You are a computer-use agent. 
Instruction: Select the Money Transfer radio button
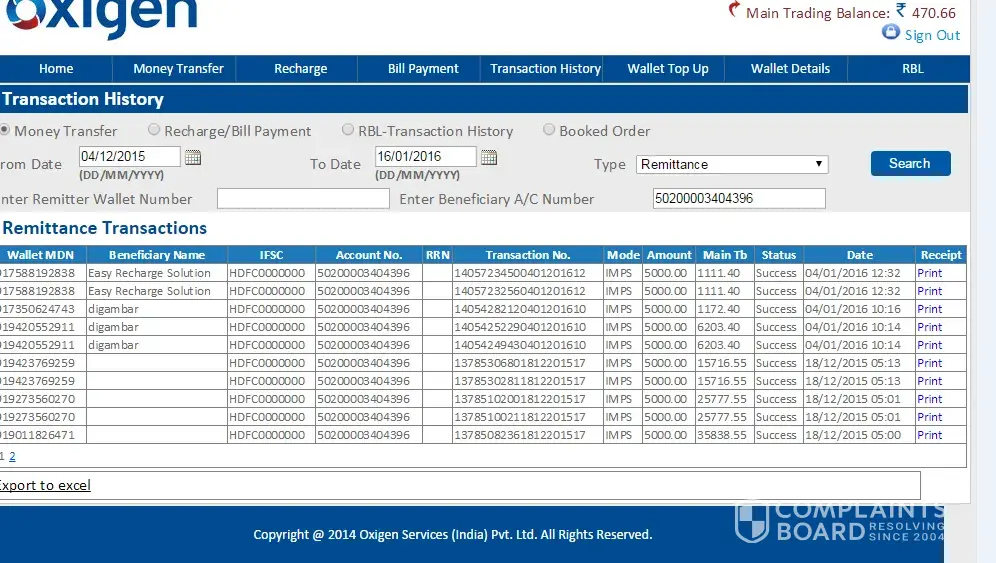click(x=5, y=130)
